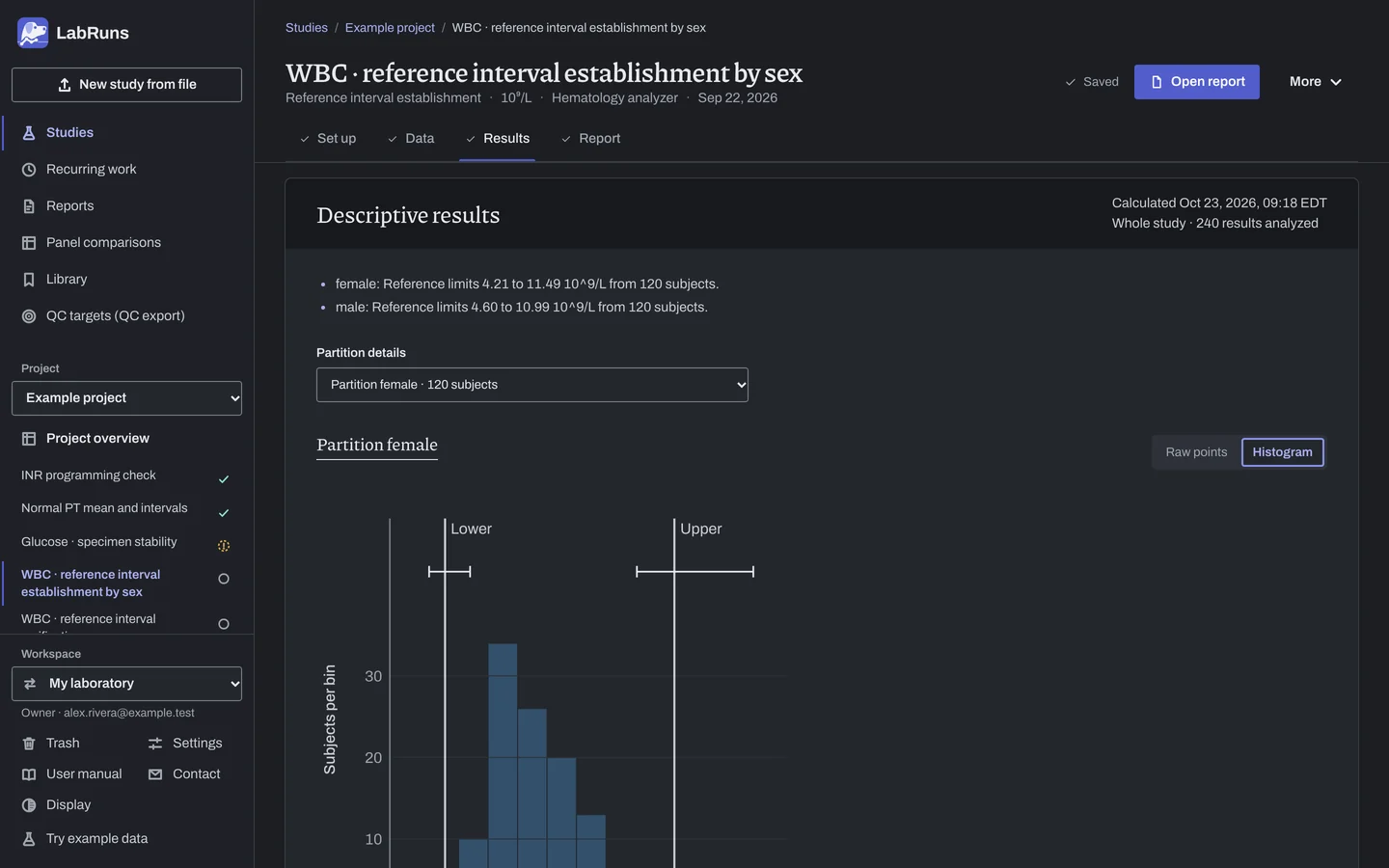Click the Upper limit label on chart
1389x868 pixels.
700,529
